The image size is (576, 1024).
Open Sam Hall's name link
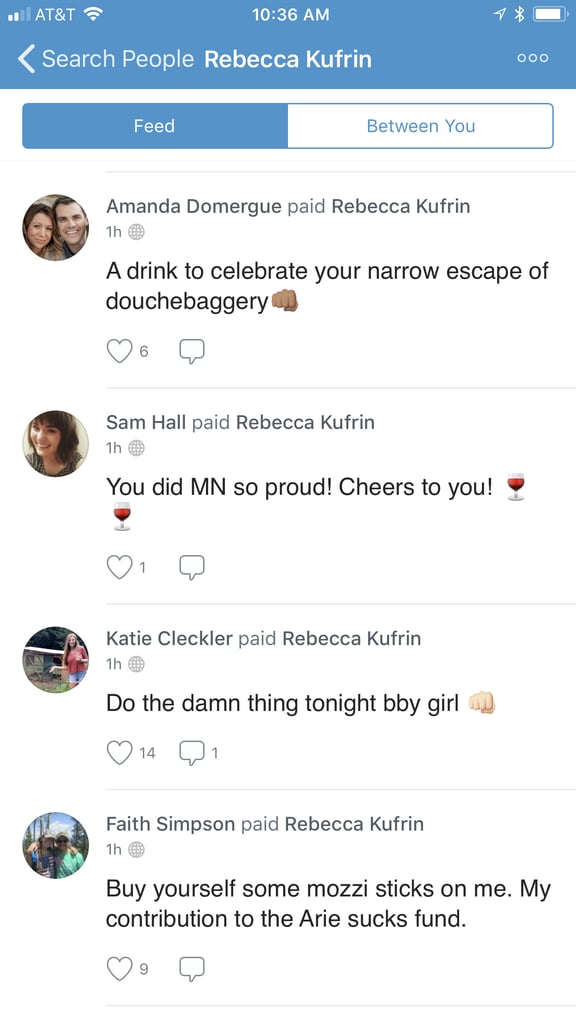point(146,423)
